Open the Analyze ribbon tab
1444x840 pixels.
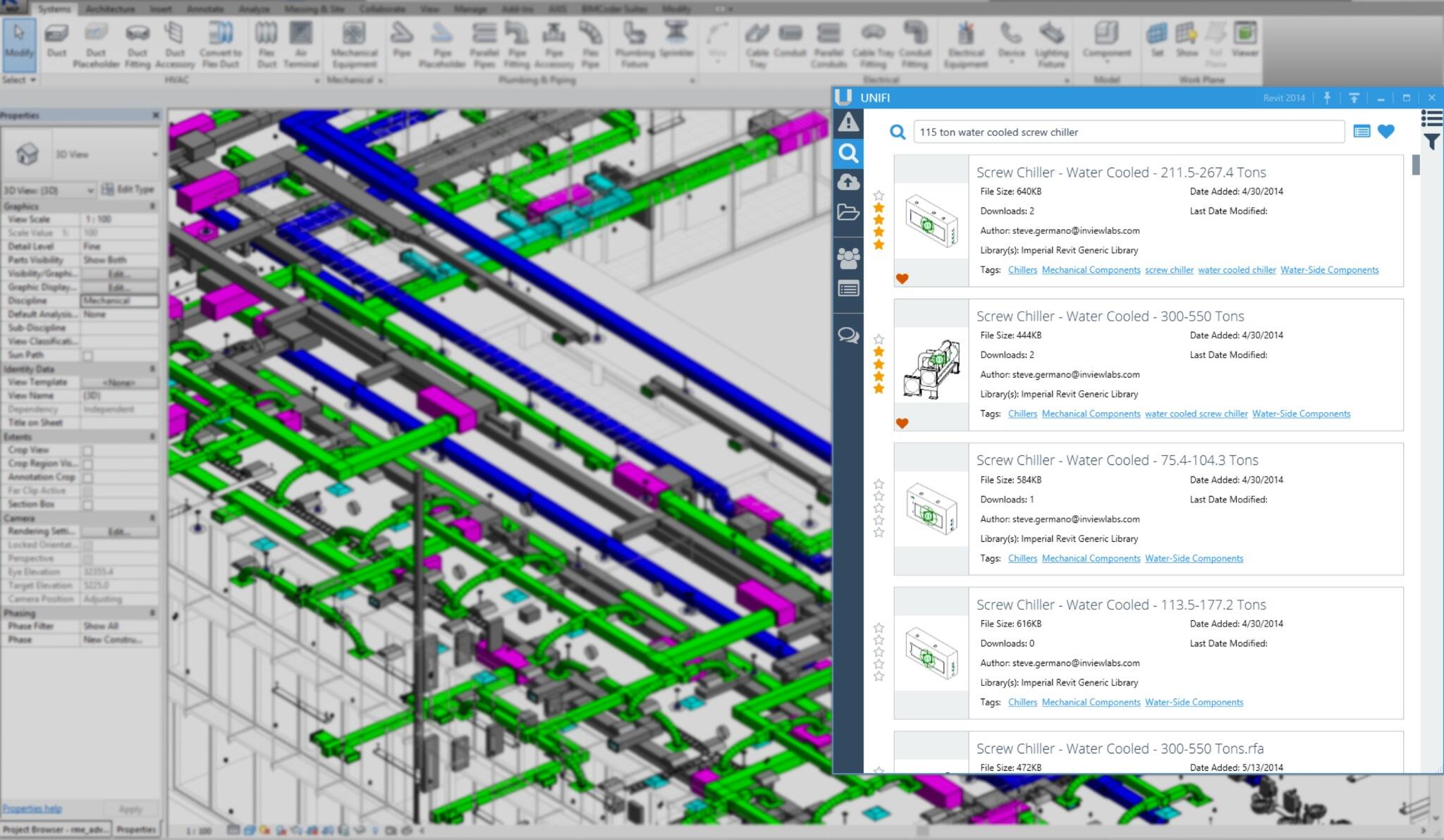point(255,9)
